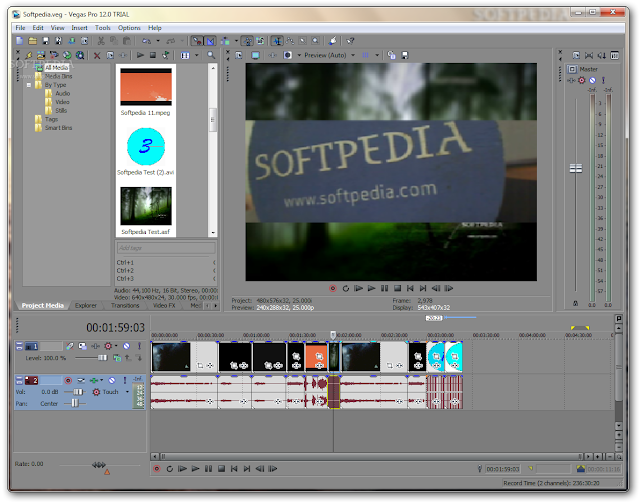The width and height of the screenshot is (640, 503).
Task: Switch to the Transitions tab
Action: tap(126, 305)
